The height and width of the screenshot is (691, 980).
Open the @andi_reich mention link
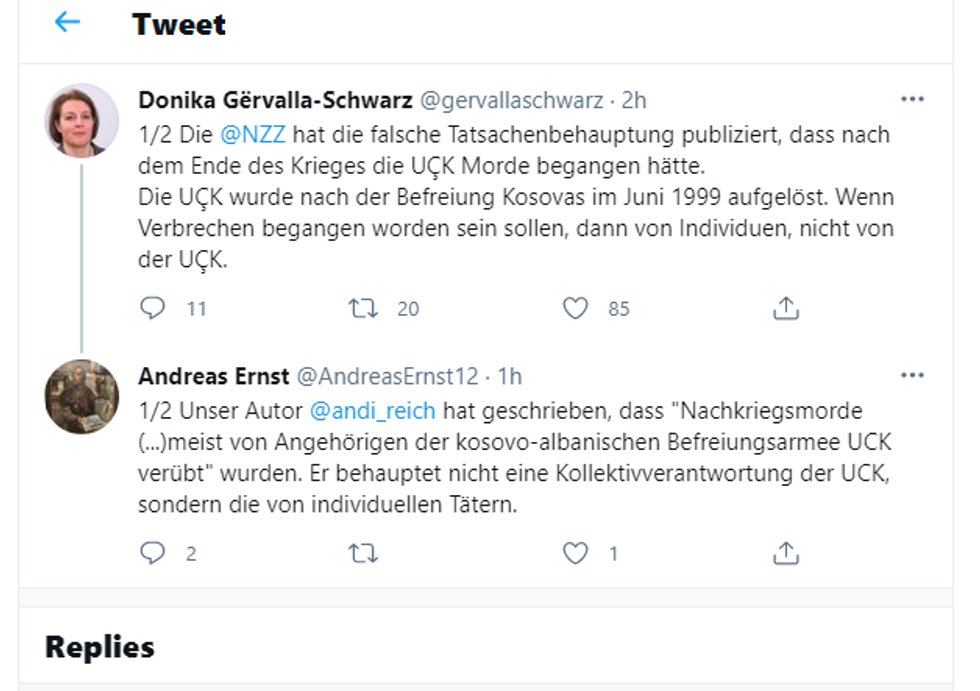373,410
